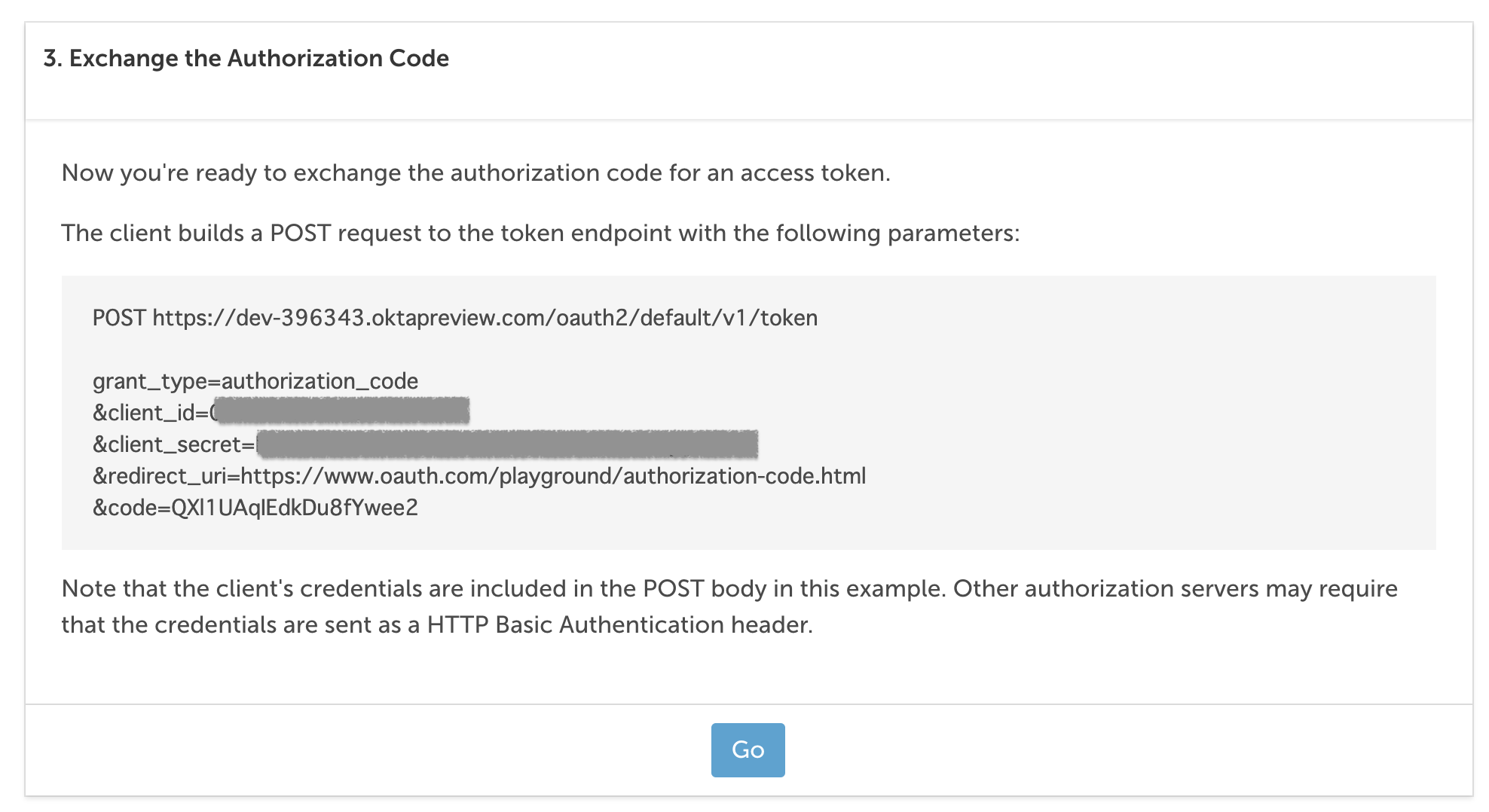Screen dimensions: 1489x812
Task: Click the blue Go button
Action: [x=748, y=749]
